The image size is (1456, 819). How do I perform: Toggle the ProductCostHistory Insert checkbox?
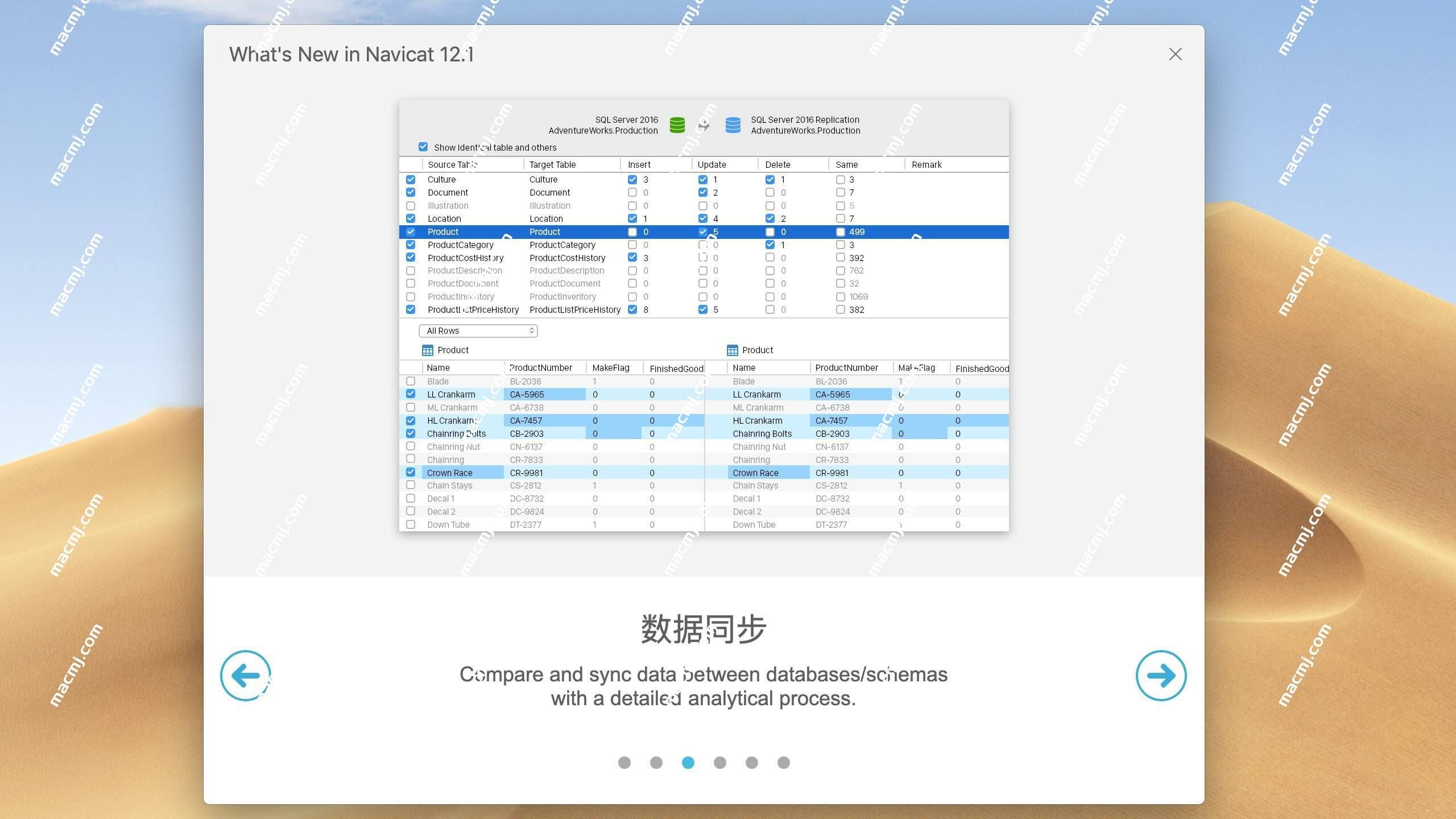click(631, 258)
